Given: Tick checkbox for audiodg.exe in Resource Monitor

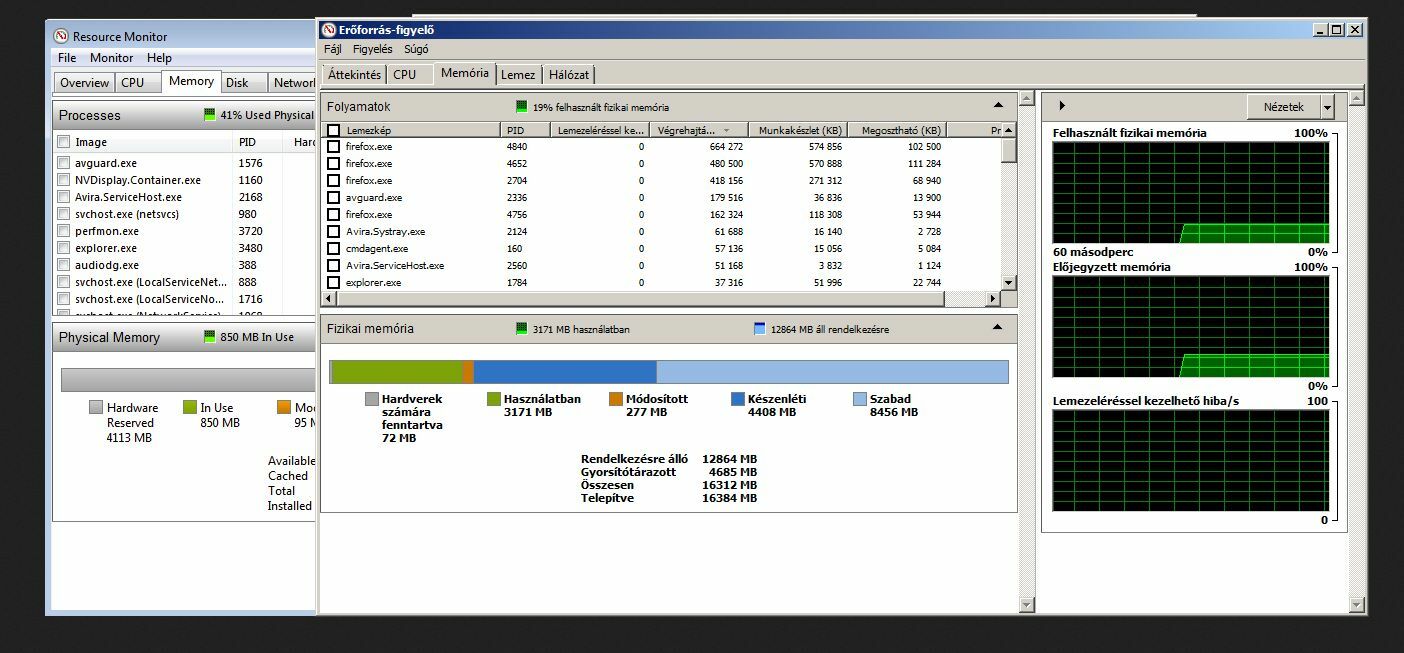Looking at the screenshot, I should pyautogui.click(x=64, y=265).
